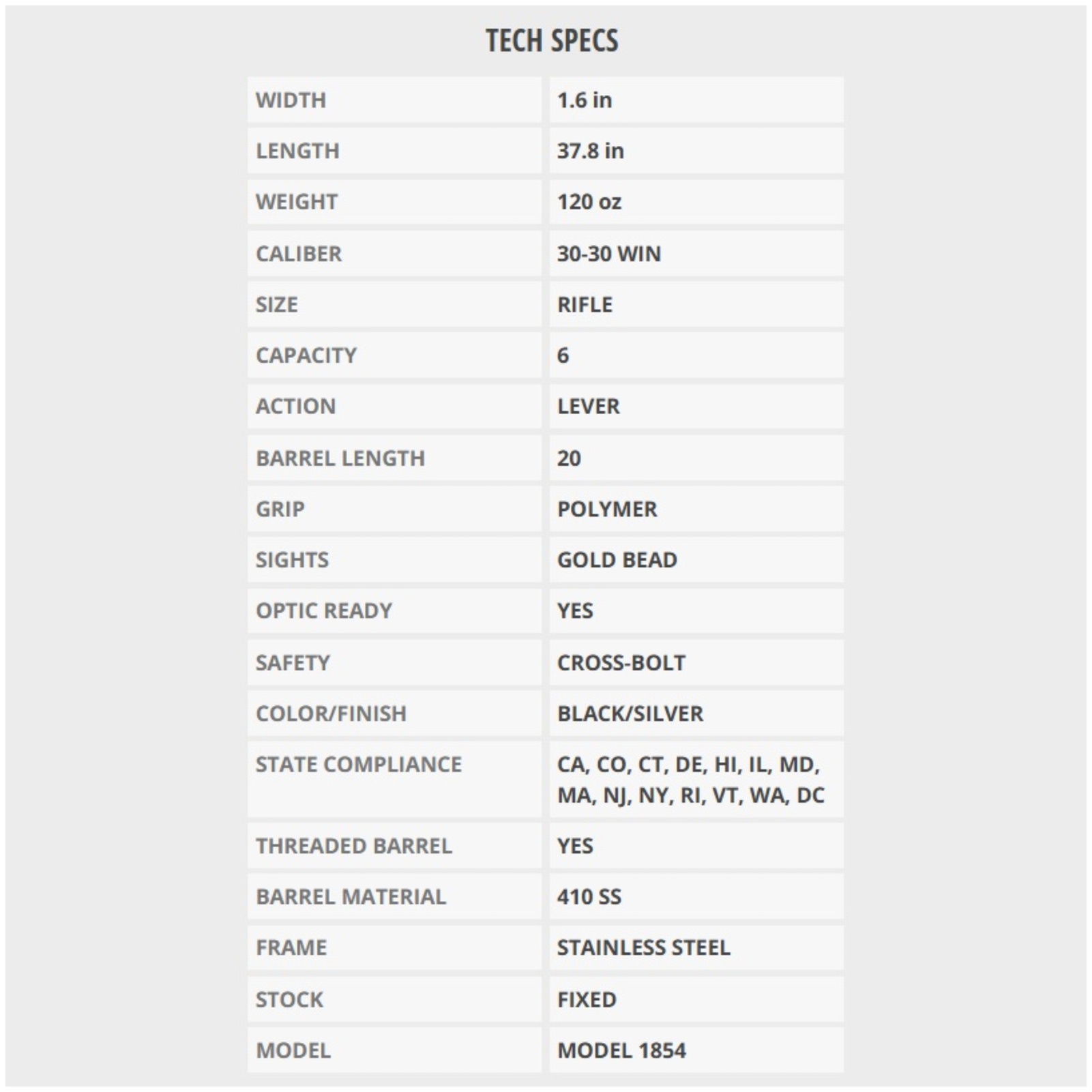
Task: Click the THREADED BARREL label
Action: [354, 846]
